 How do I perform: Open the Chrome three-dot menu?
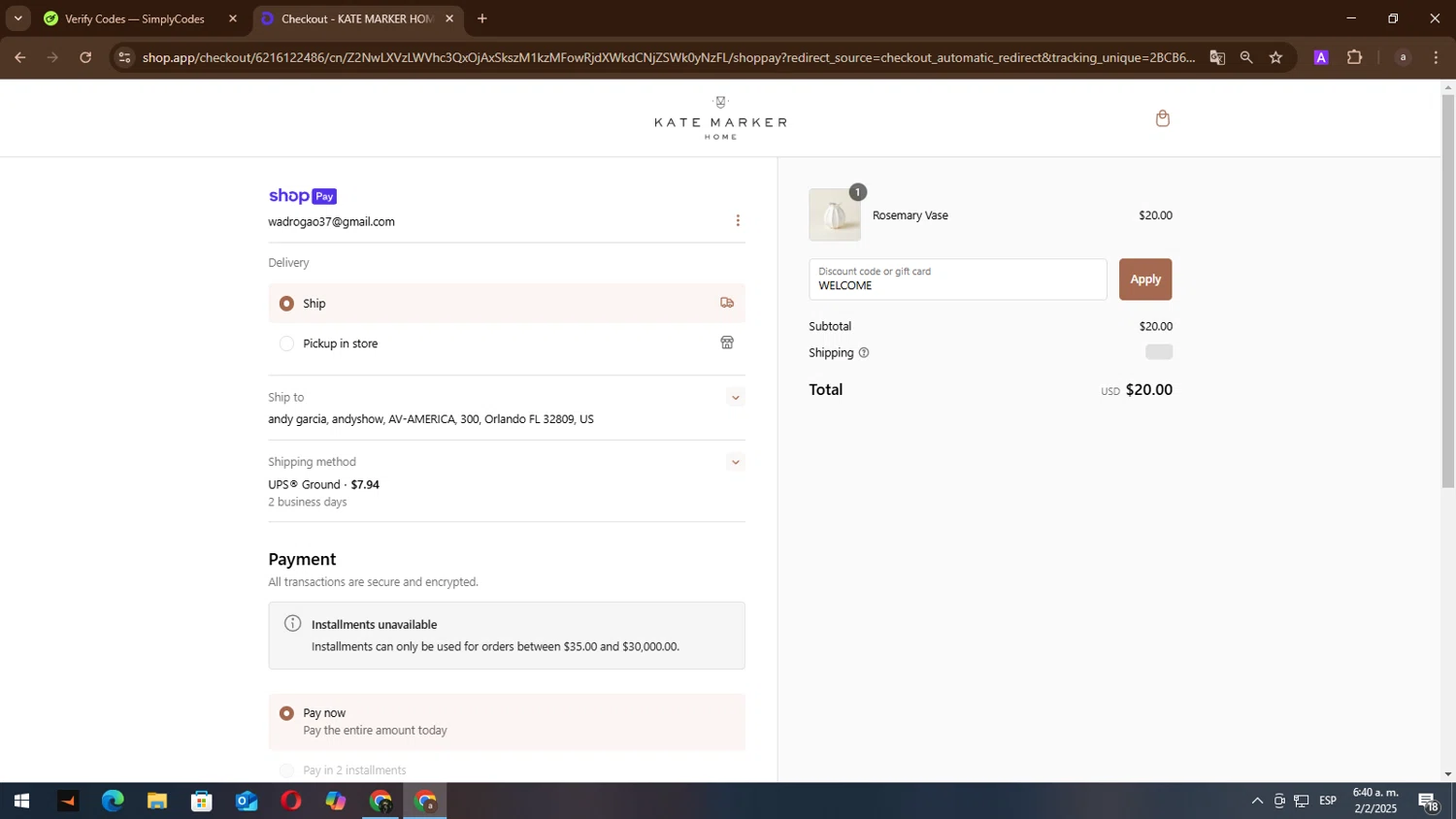[1436, 57]
